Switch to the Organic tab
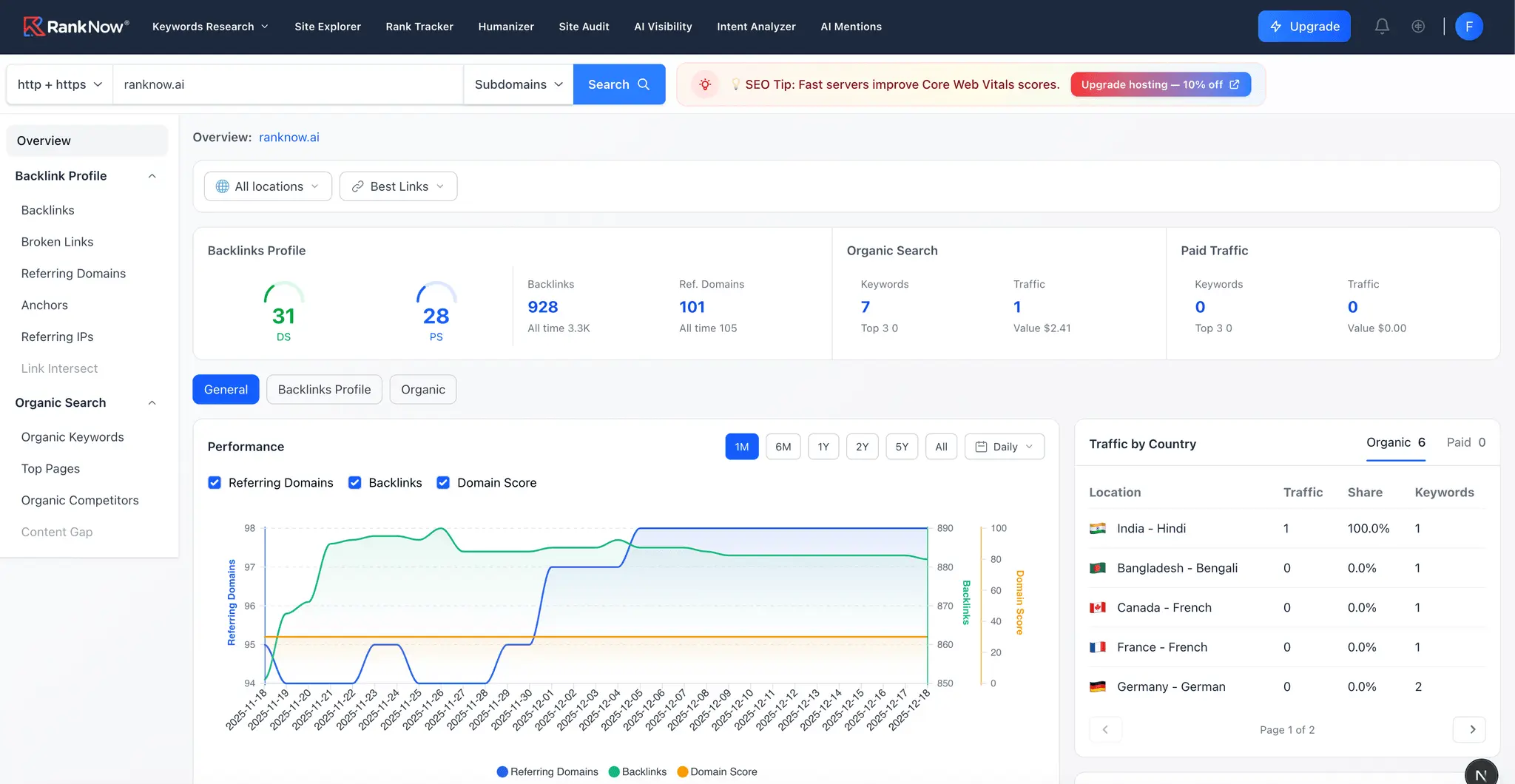The height and width of the screenshot is (784, 1515). pos(423,389)
